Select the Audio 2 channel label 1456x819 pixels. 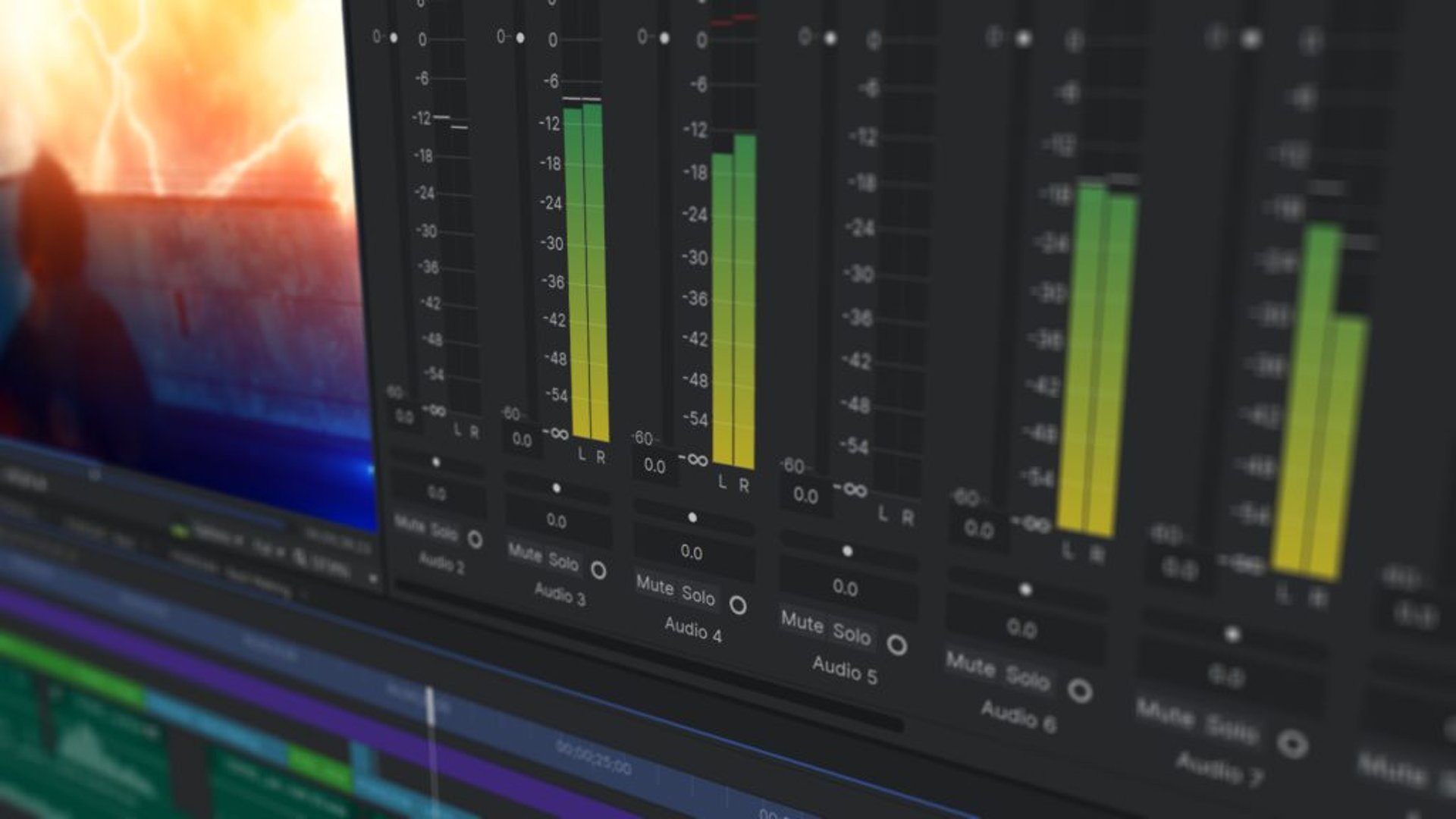441,563
